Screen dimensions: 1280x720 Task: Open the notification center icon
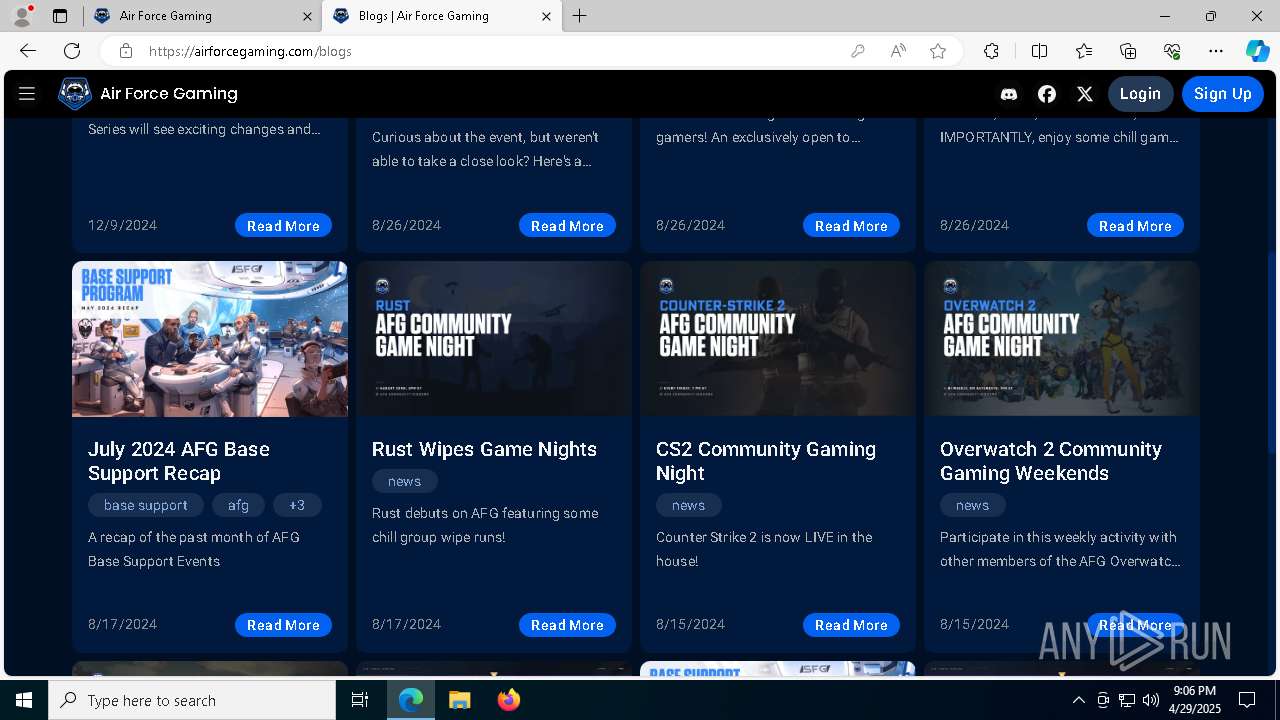coord(1247,700)
